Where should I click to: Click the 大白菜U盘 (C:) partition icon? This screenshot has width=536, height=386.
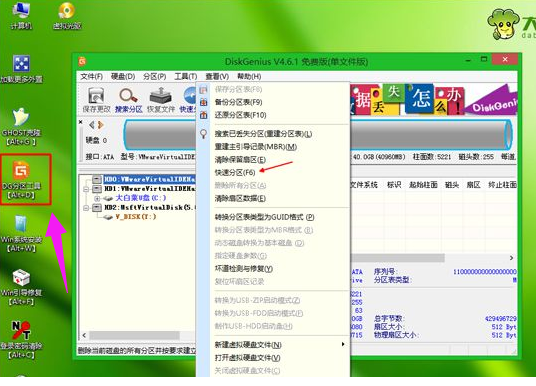click(108, 198)
